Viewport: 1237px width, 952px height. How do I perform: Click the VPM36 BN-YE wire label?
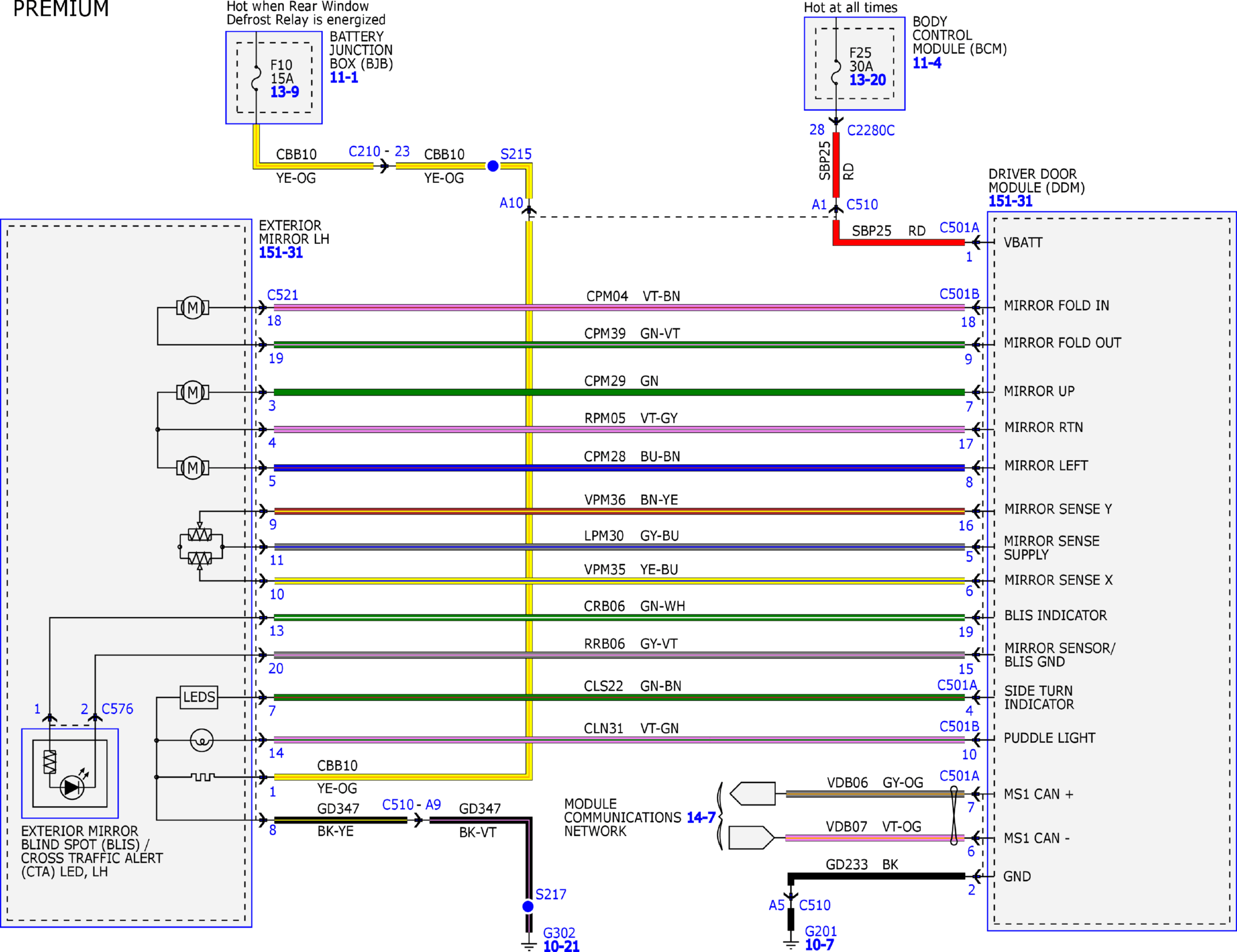pyautogui.click(x=631, y=500)
